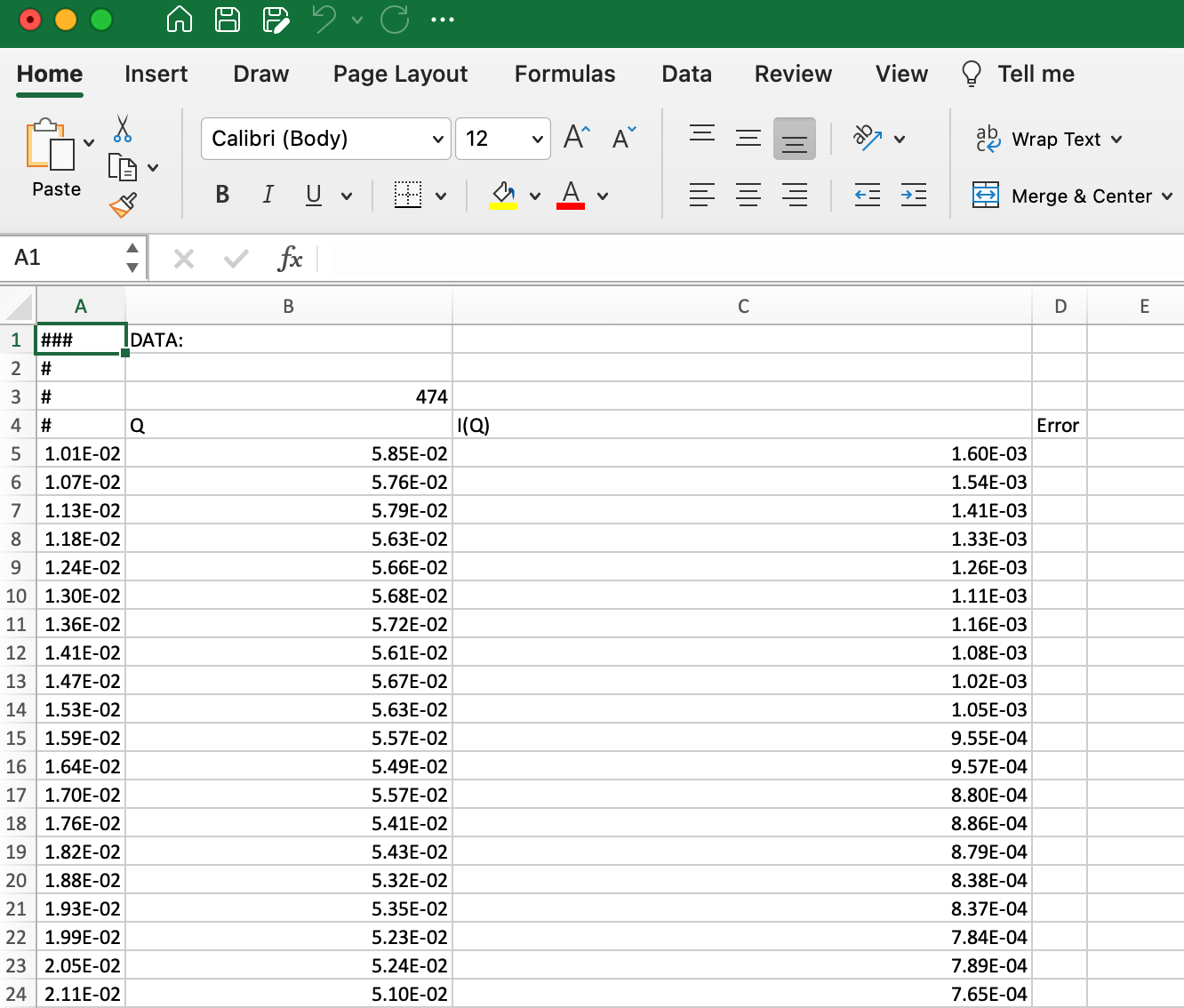Click the Insert Function fx icon

pos(290,259)
